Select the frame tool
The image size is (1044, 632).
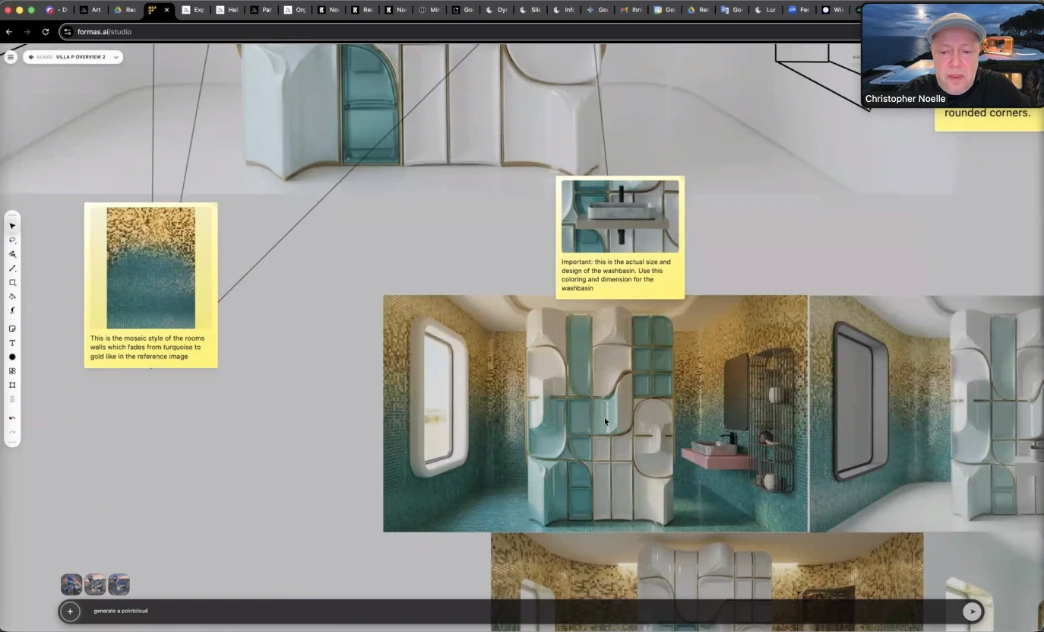12,385
